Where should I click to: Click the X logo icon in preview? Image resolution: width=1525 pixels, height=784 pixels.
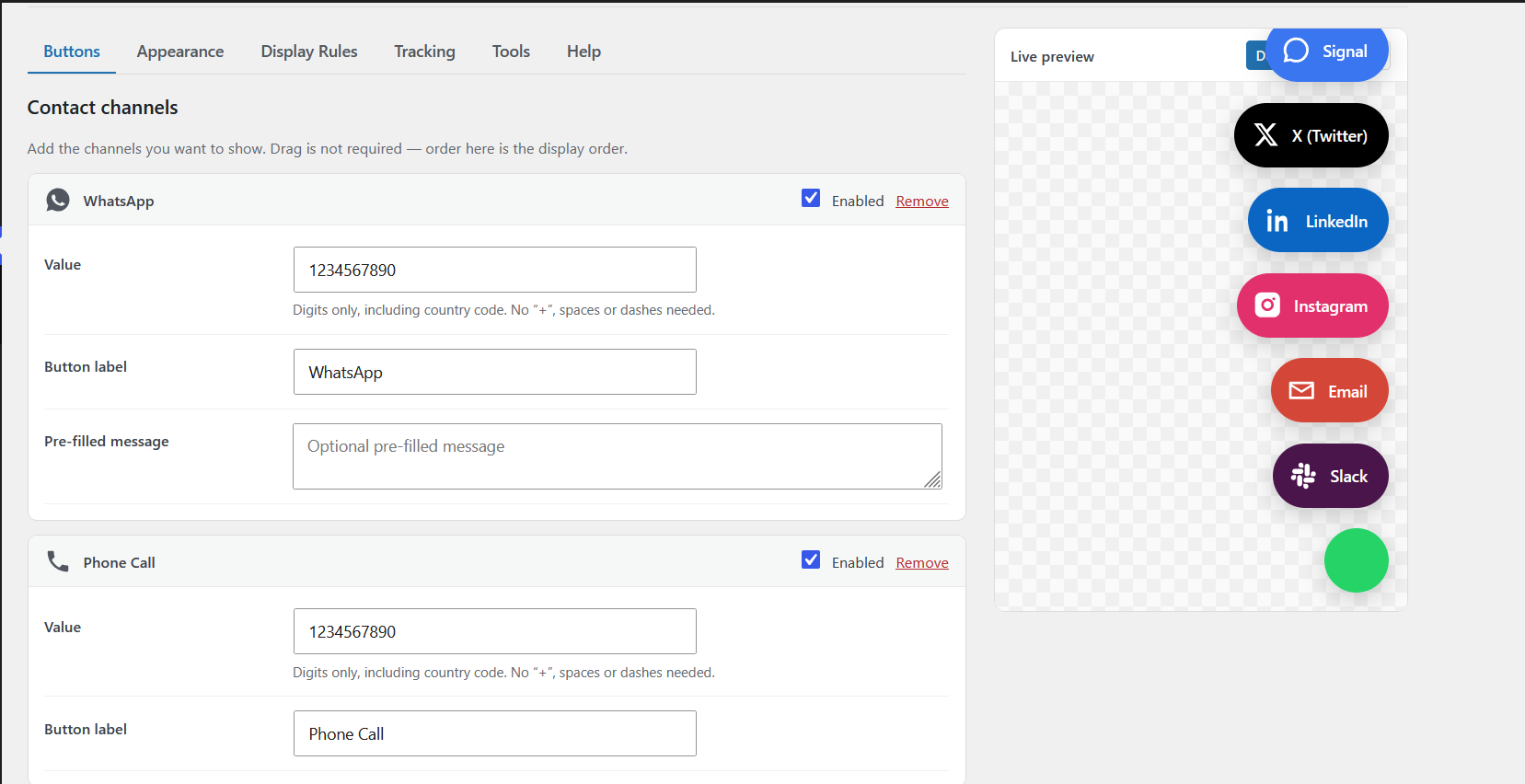pyautogui.click(x=1265, y=135)
